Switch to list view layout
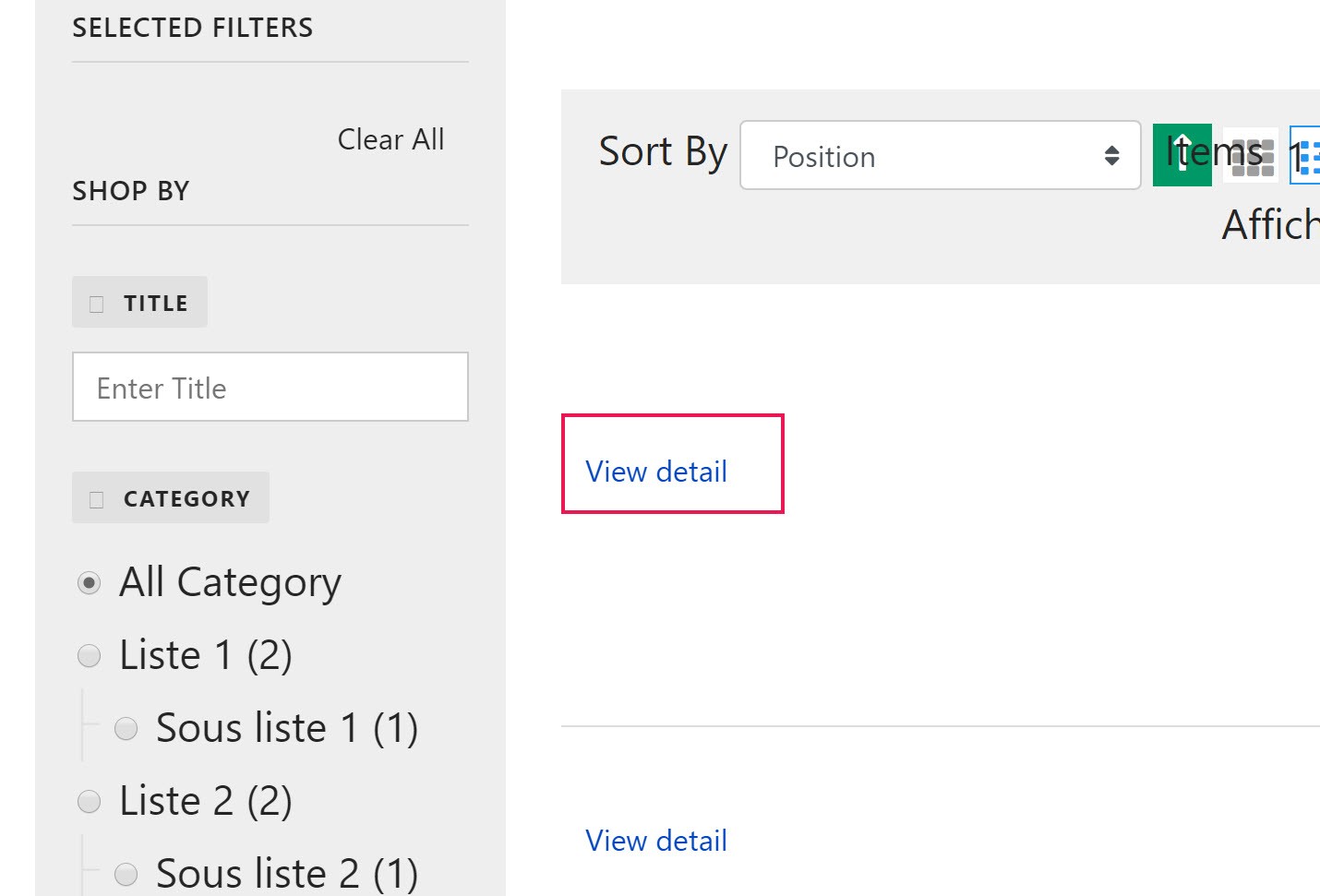 [x=1307, y=156]
